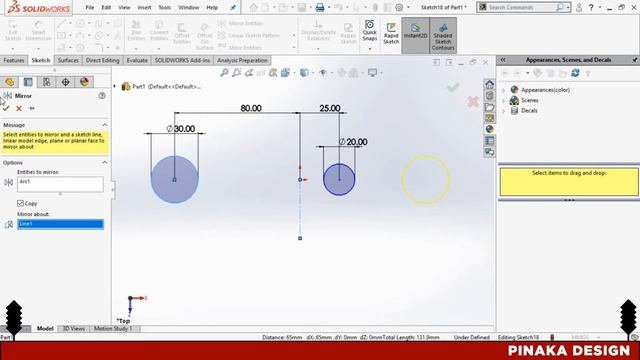Collapse the Options section
This screenshot has width=640, height=360.
pyautogui.click(x=105, y=162)
